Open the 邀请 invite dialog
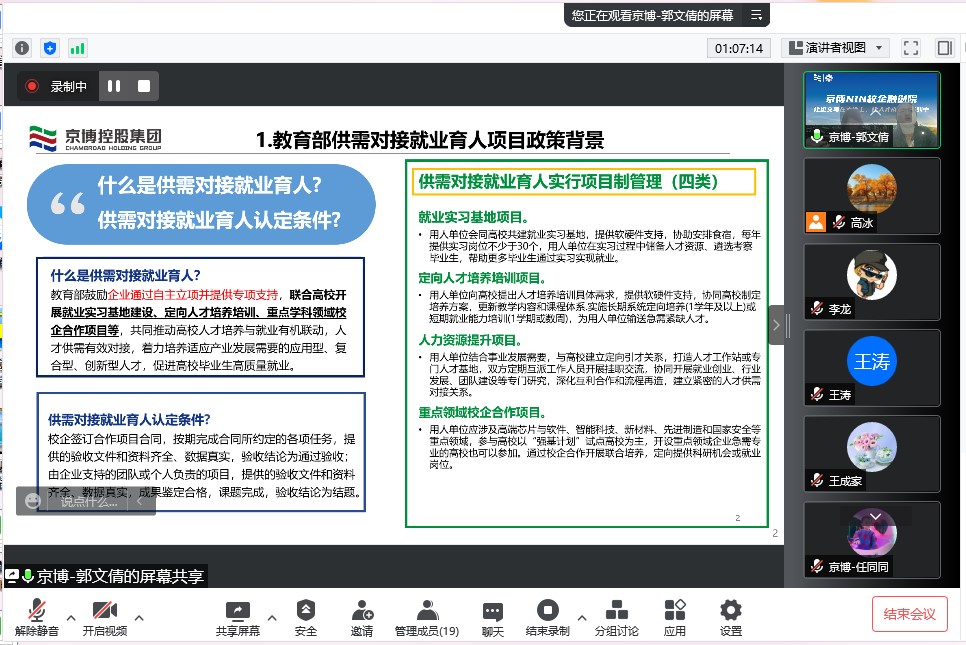This screenshot has height=645, width=966. [x=362, y=617]
